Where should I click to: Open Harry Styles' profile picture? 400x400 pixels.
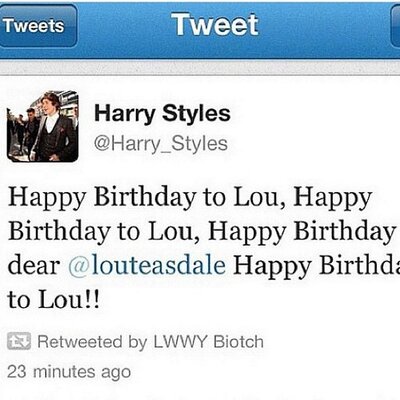pos(43,126)
